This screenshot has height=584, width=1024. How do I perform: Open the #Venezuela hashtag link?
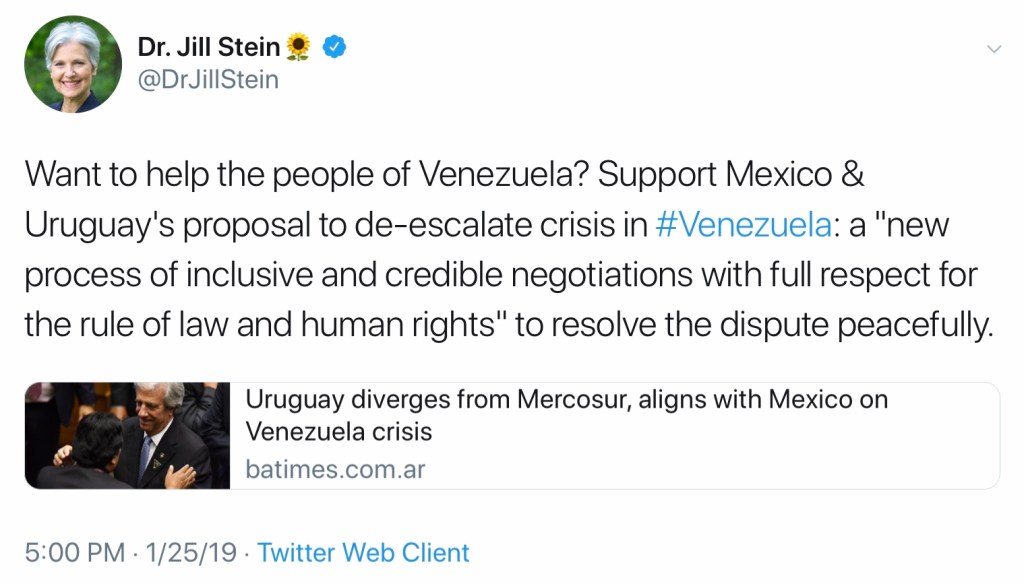(743, 225)
